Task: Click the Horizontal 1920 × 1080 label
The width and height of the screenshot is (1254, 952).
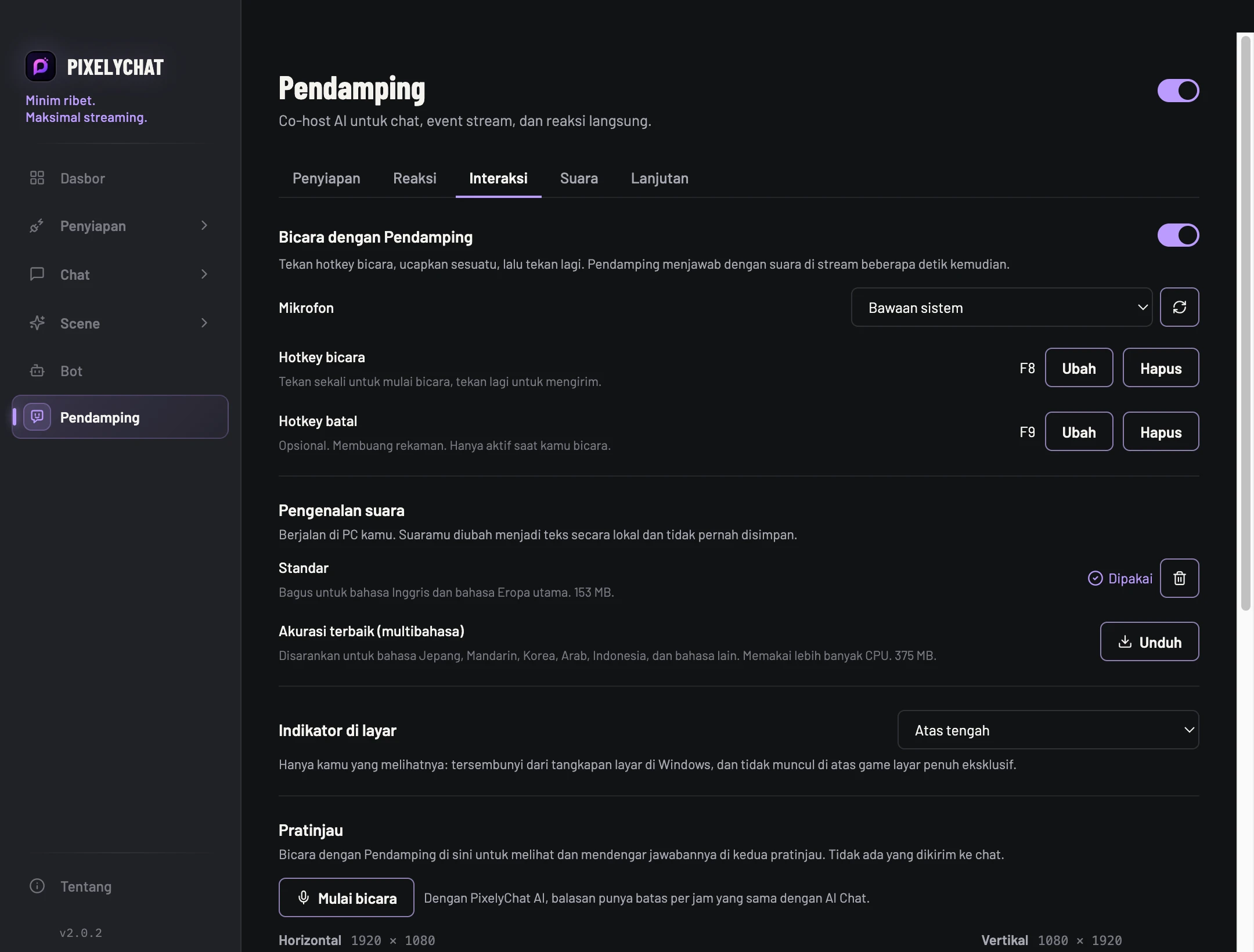Action: [x=356, y=940]
